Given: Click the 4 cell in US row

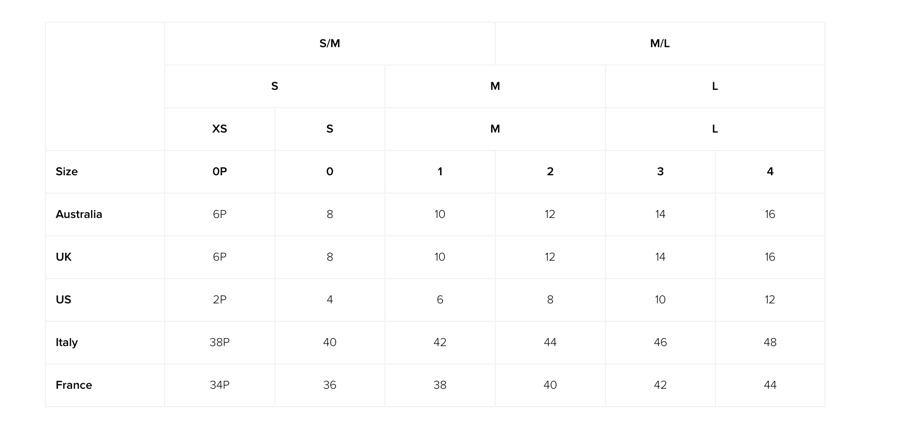Looking at the screenshot, I should (x=330, y=300).
